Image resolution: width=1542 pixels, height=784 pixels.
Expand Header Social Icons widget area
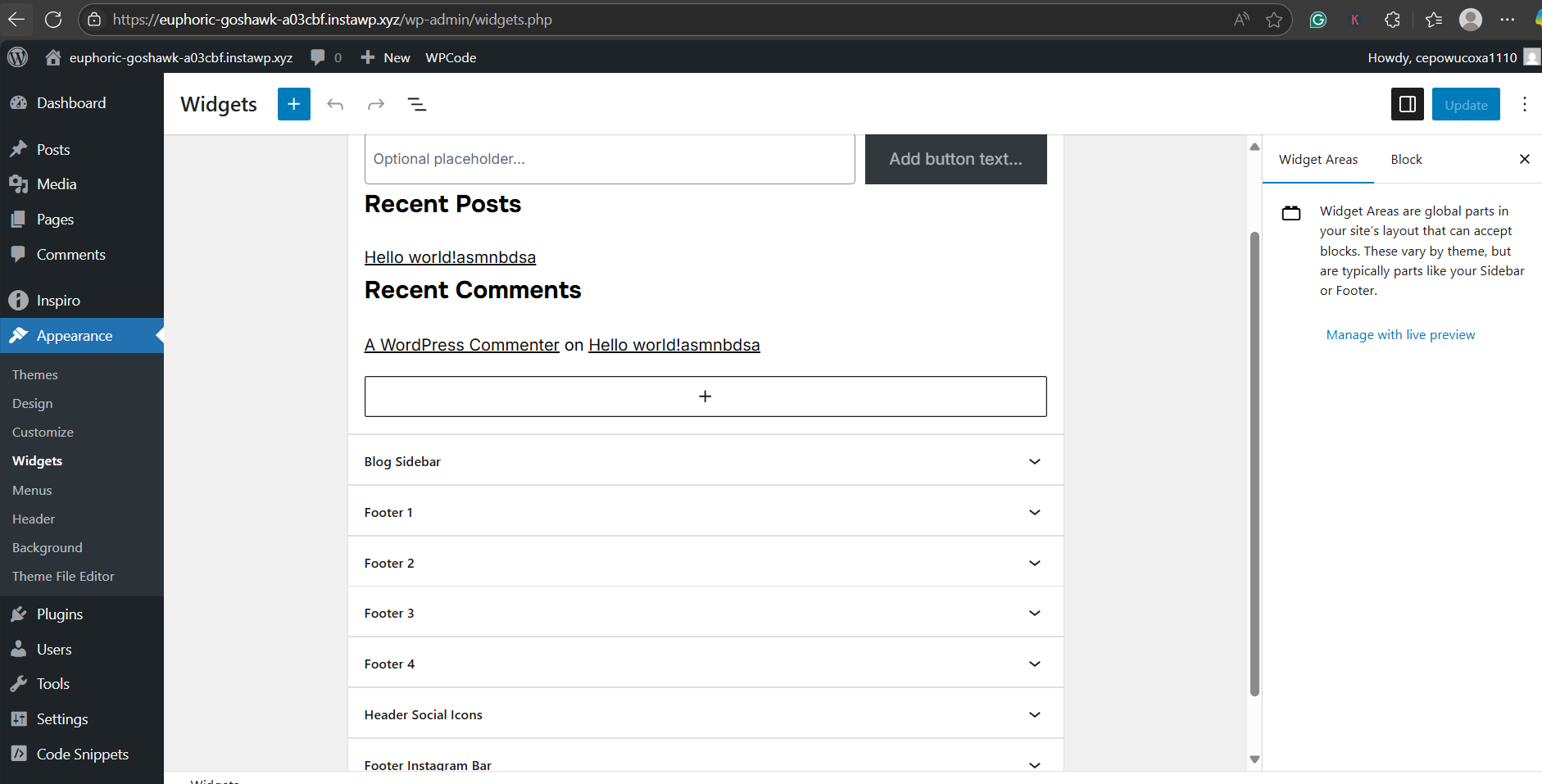(705, 714)
